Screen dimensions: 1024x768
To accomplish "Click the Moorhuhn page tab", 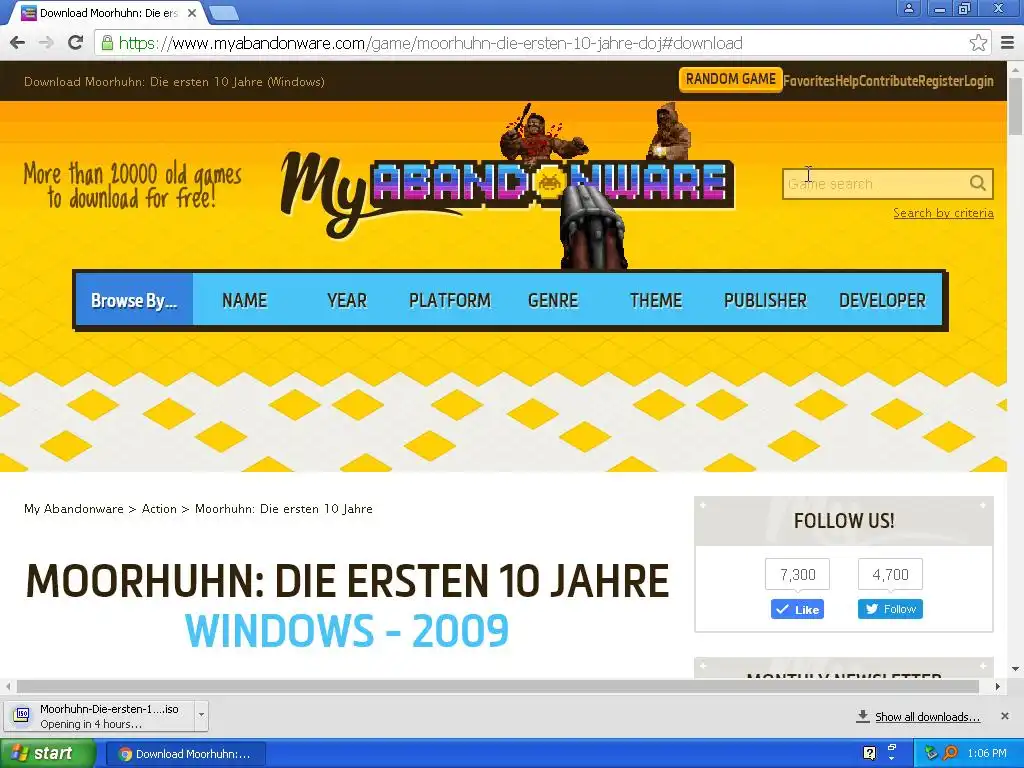I will 110,13.
